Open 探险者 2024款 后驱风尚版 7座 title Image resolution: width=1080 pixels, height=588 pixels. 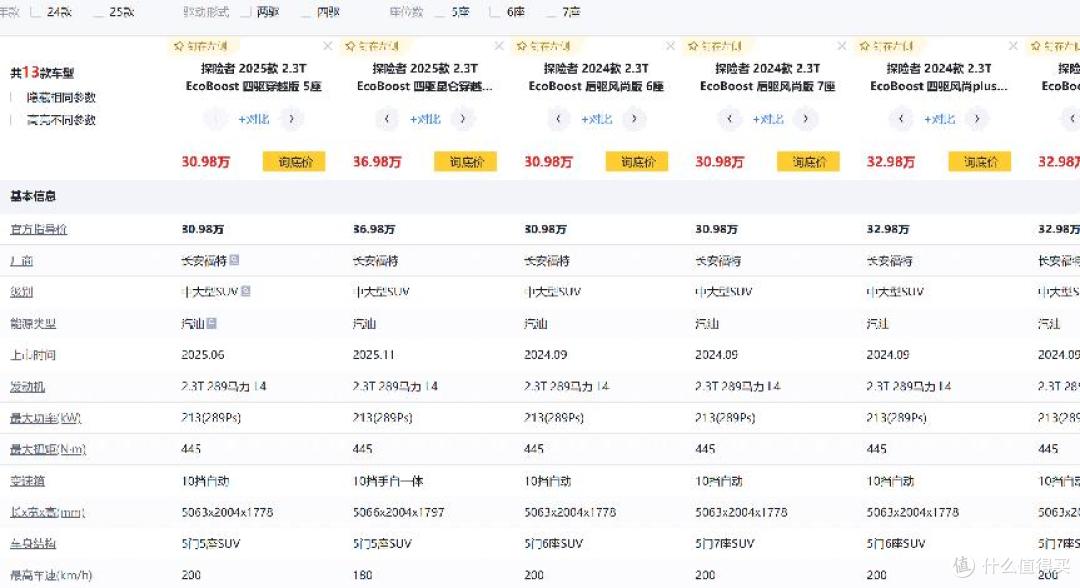click(x=768, y=77)
